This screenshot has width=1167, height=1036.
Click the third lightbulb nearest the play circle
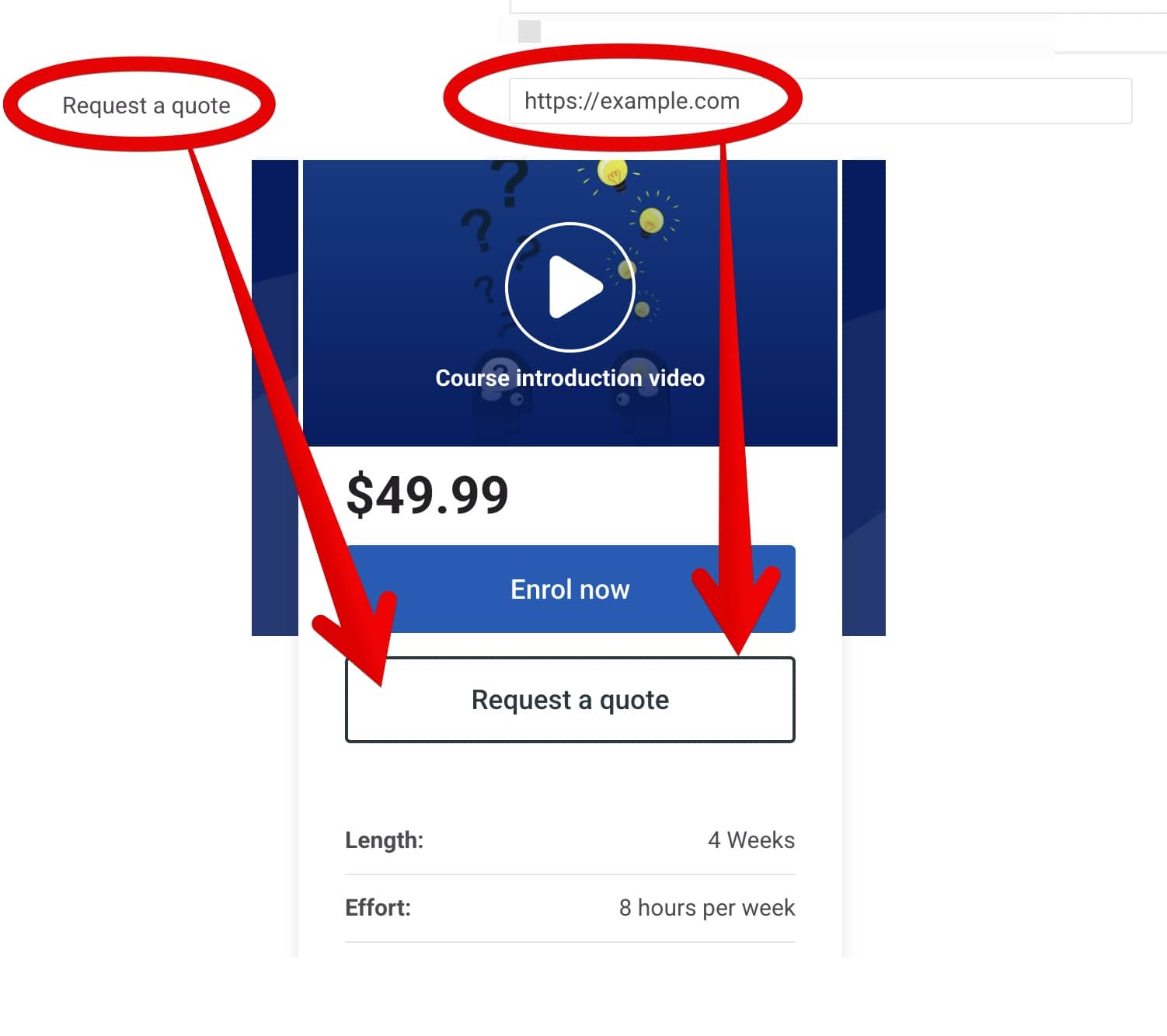coord(627,269)
